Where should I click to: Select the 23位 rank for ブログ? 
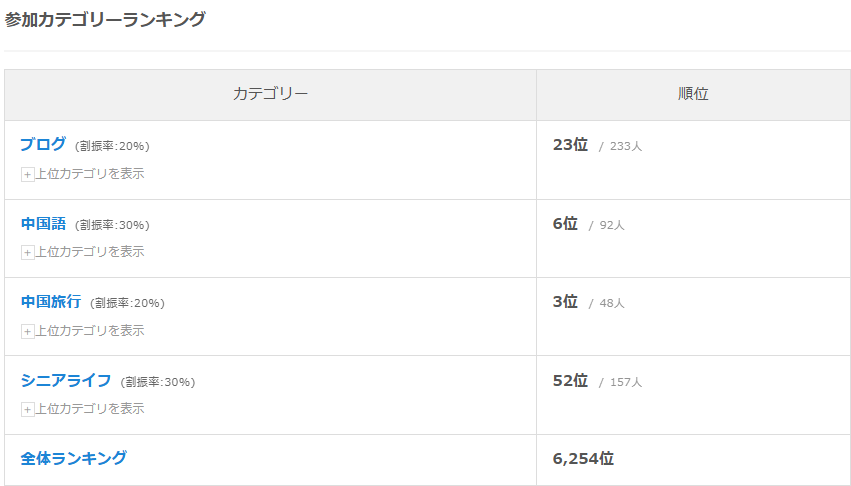coord(570,145)
